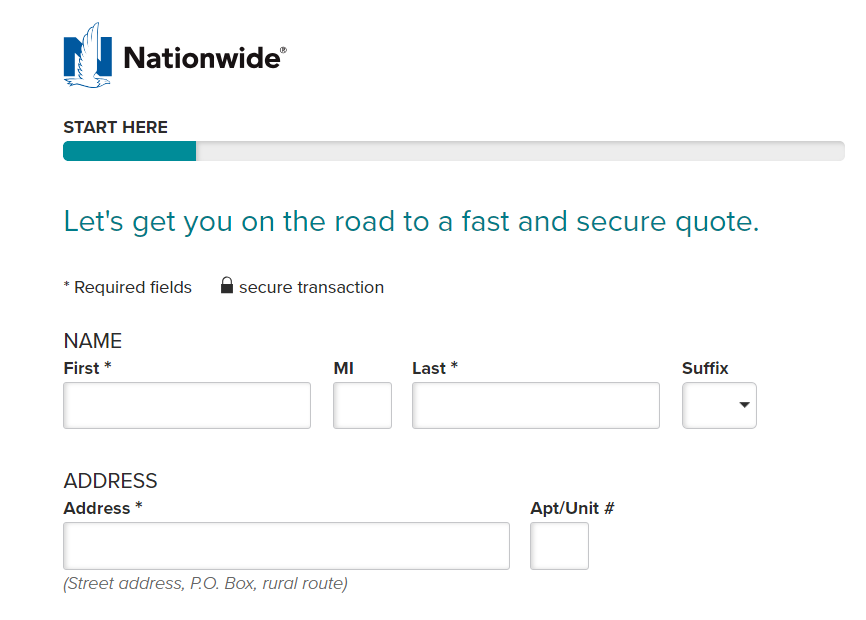Click the "MI" field label
The image size is (866, 620).
(344, 368)
